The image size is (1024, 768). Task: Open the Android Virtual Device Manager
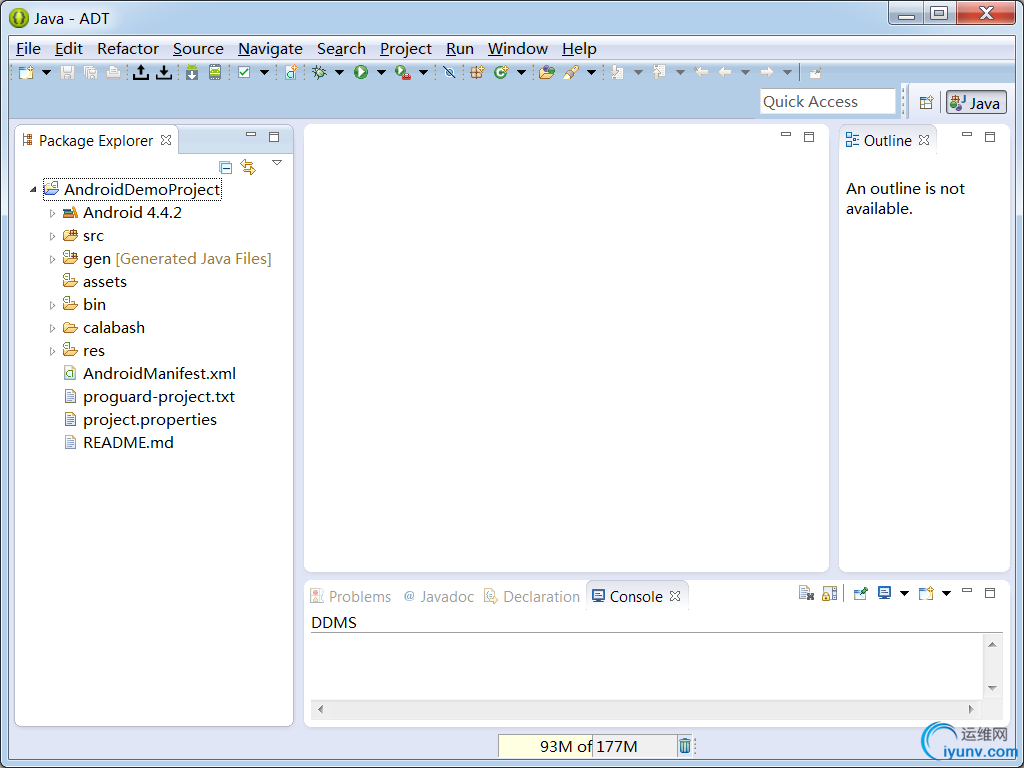(215, 72)
